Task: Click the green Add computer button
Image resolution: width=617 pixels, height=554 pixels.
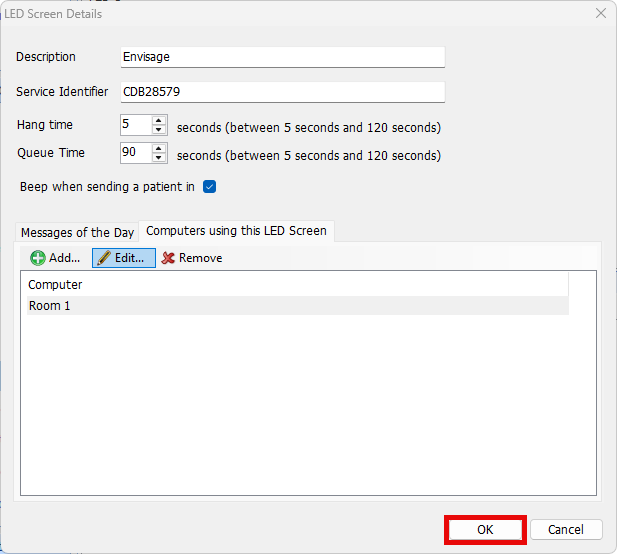Action: coord(55,258)
